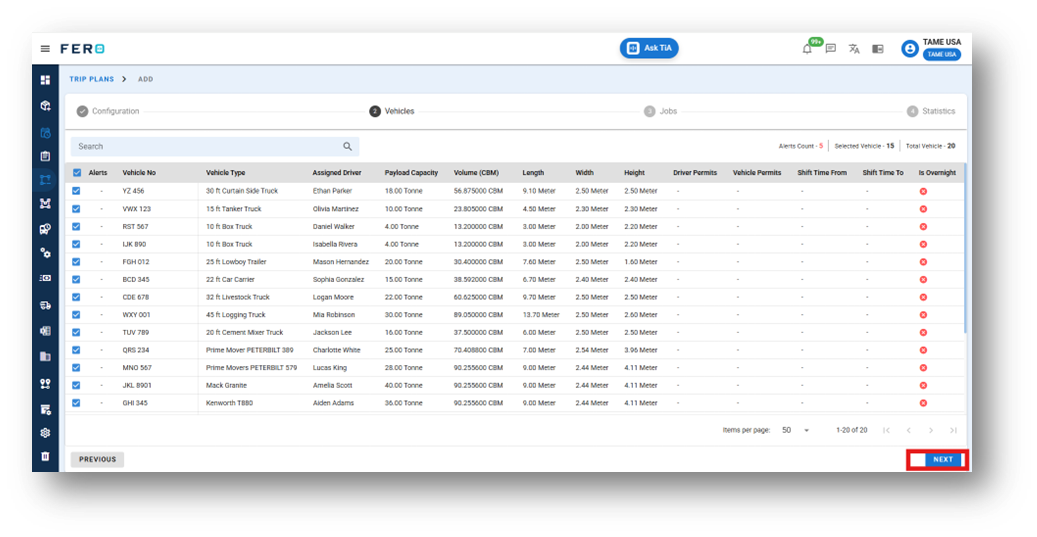Go to the Configuration step
This screenshot has height=537, width=1037.
[x=108, y=111]
